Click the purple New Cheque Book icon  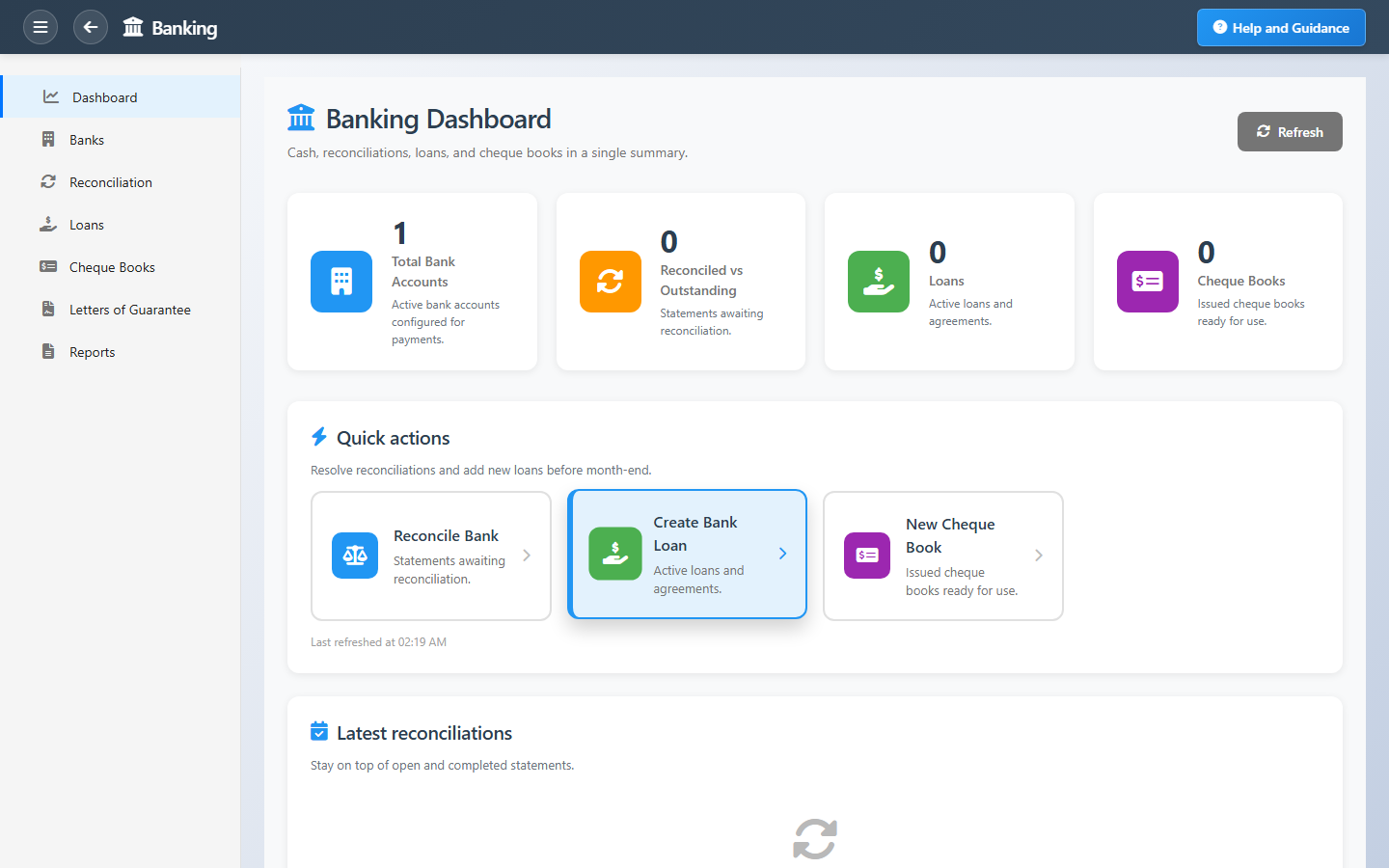pyautogui.click(x=866, y=556)
